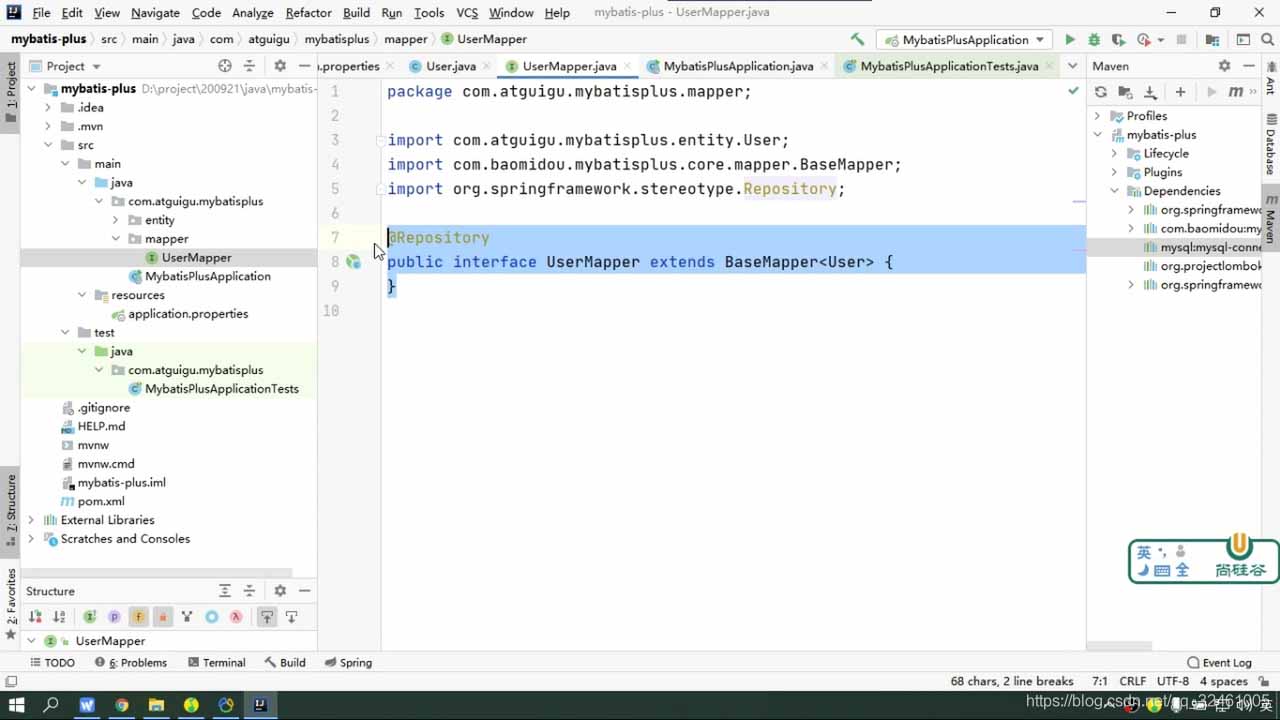Collapse Maven Dependencies node
The width and height of the screenshot is (1280, 720).
[1115, 191]
